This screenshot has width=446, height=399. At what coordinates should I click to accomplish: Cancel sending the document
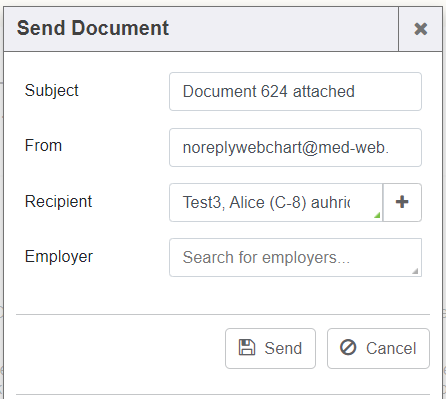(x=378, y=348)
